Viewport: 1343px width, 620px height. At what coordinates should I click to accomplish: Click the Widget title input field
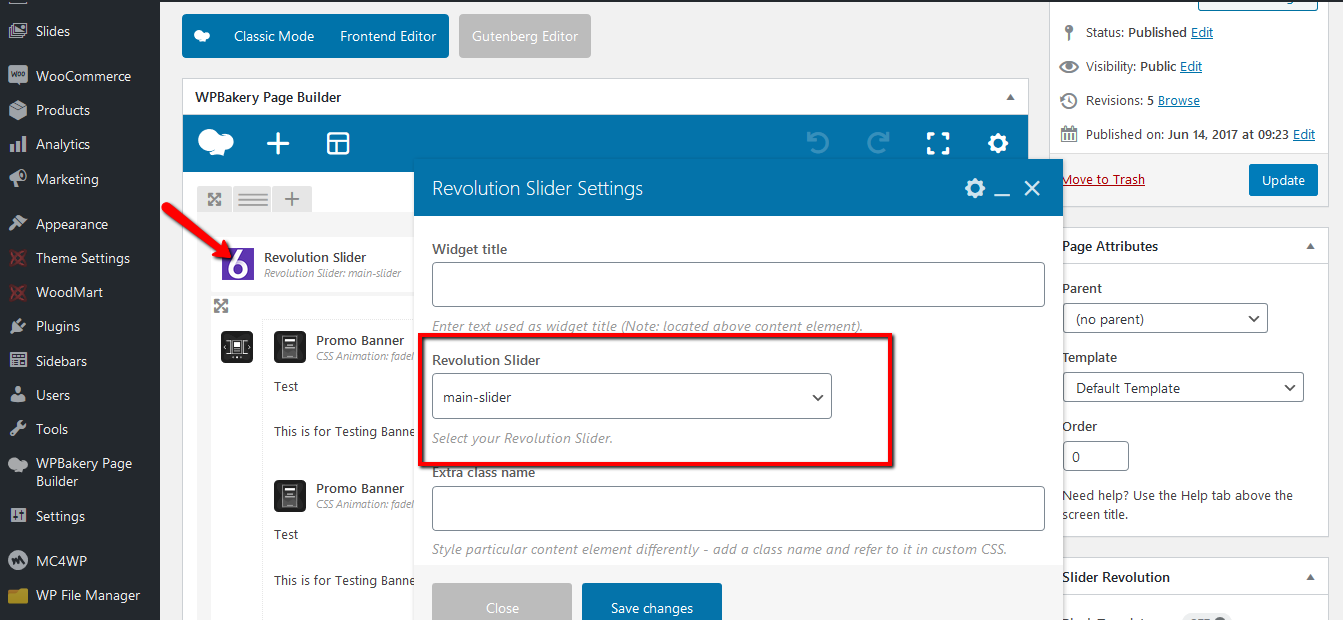(738, 285)
